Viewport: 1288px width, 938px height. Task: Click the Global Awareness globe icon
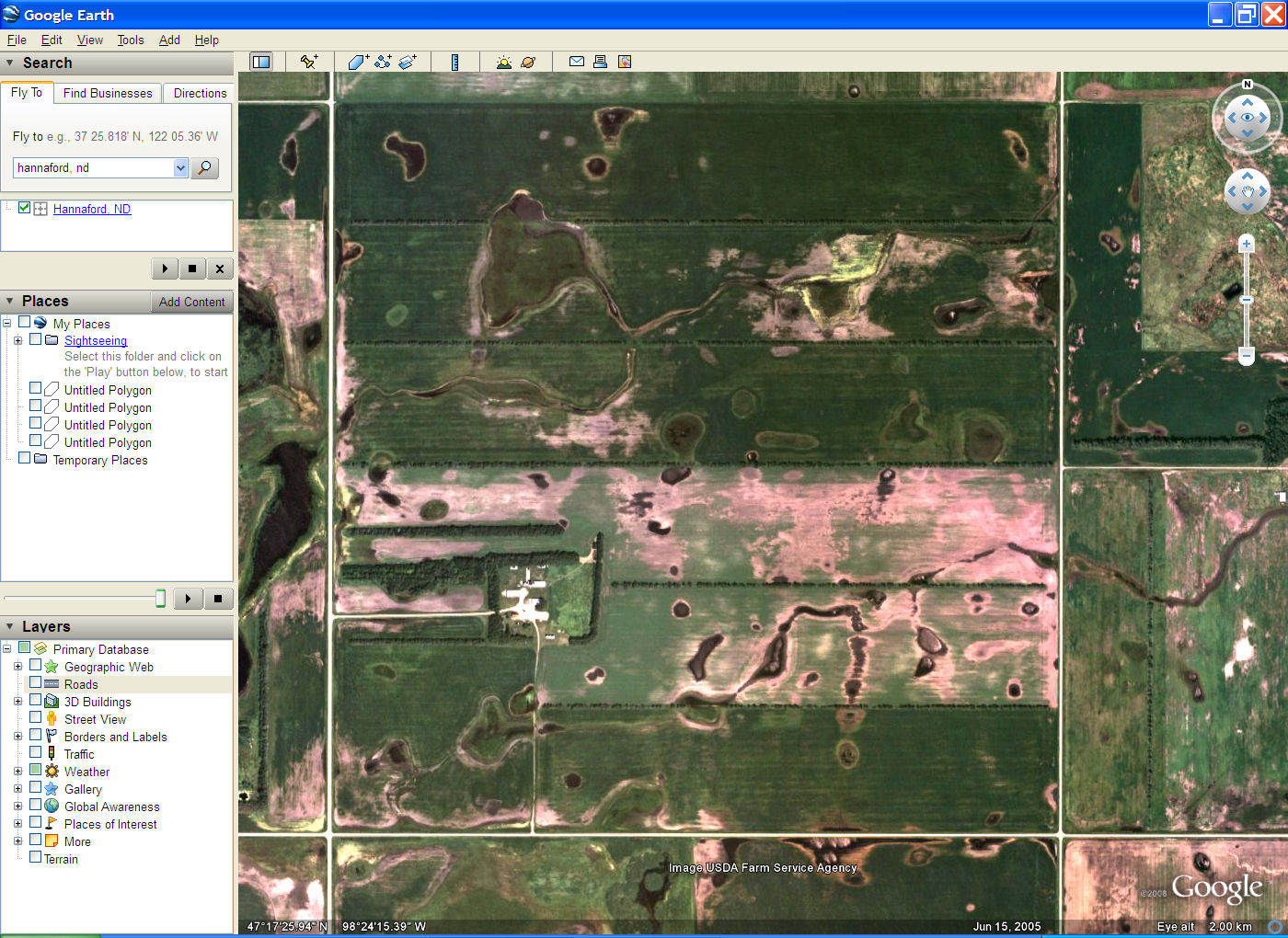tap(52, 806)
